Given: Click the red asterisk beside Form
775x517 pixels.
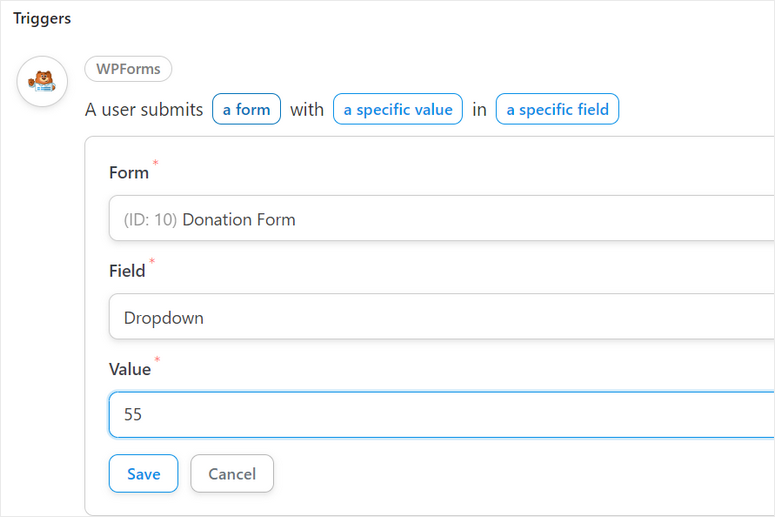Looking at the screenshot, I should [155, 163].
